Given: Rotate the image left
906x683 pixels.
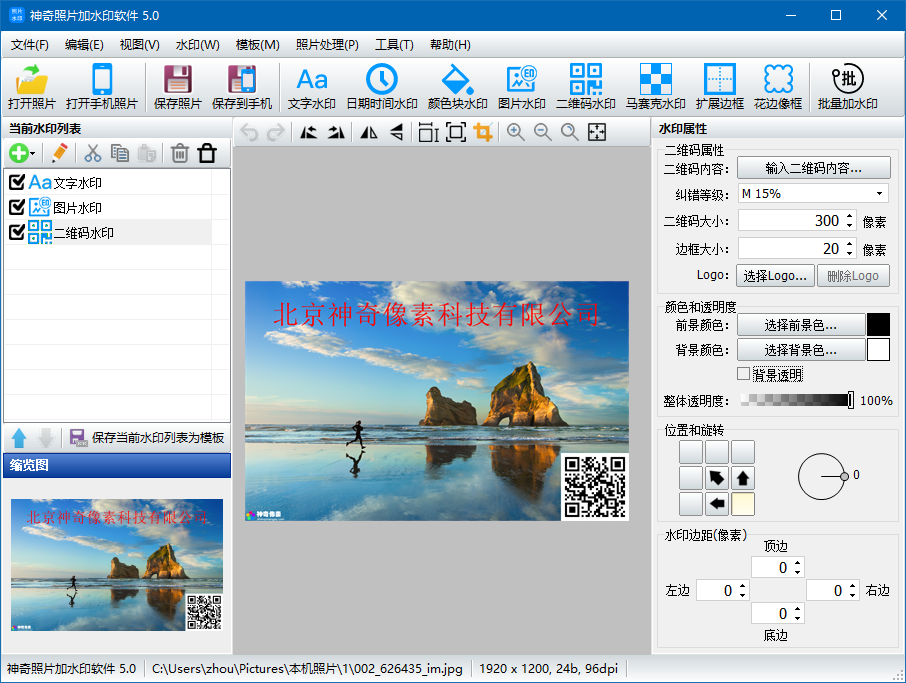Looking at the screenshot, I should (309, 132).
